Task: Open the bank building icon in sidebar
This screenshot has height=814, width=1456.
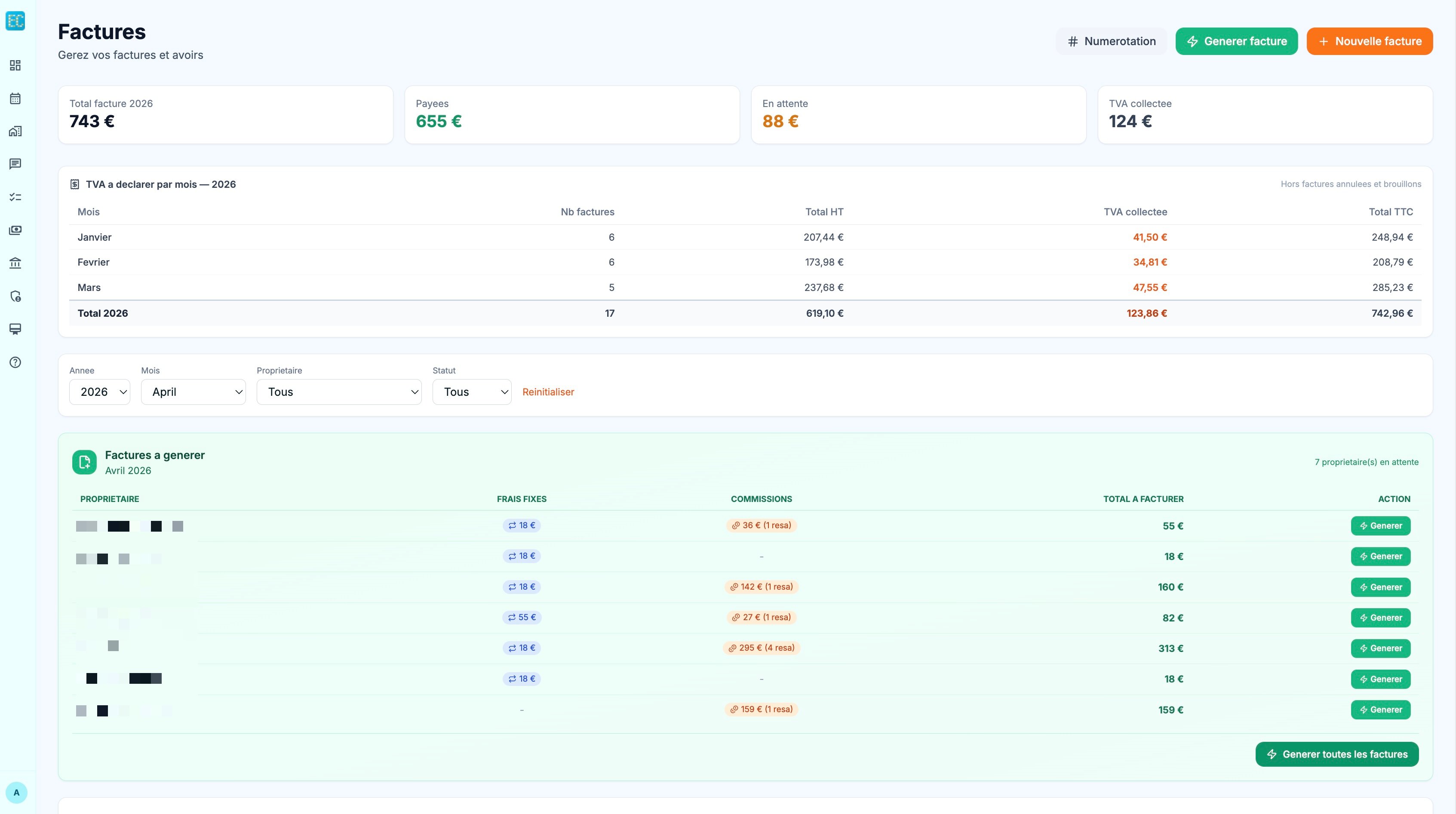Action: point(15,263)
